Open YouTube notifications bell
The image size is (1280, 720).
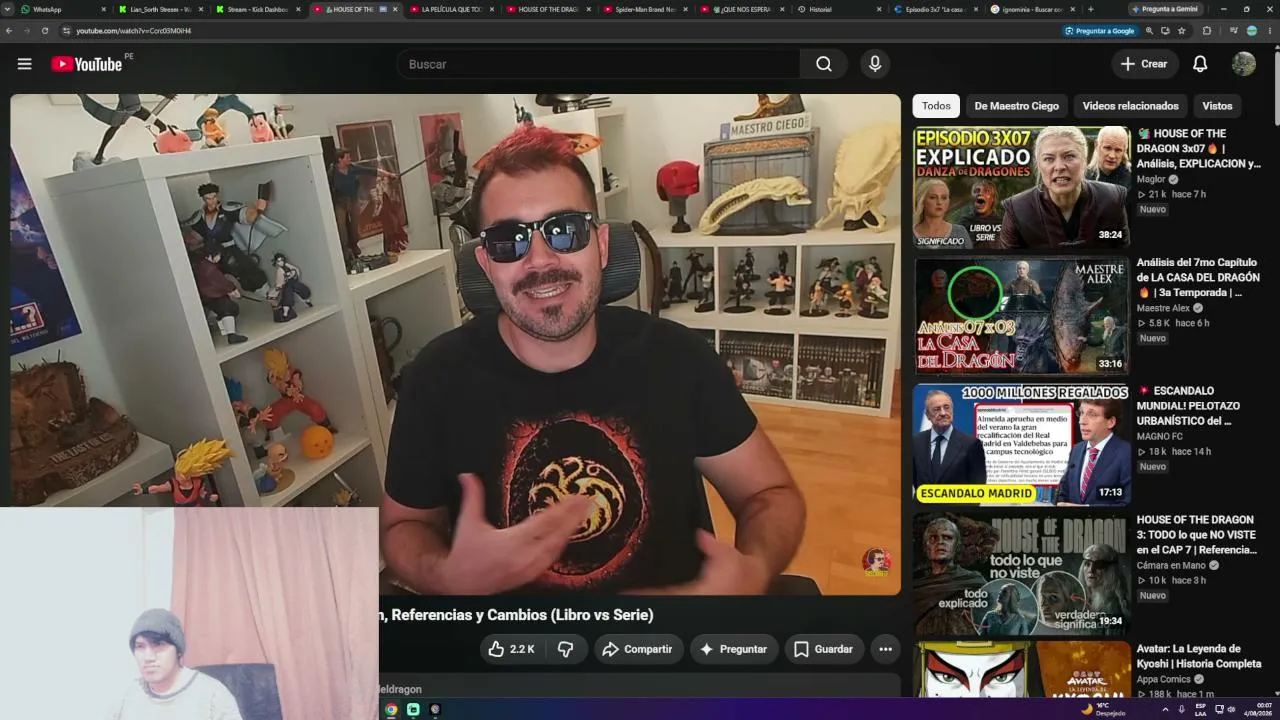(1200, 64)
